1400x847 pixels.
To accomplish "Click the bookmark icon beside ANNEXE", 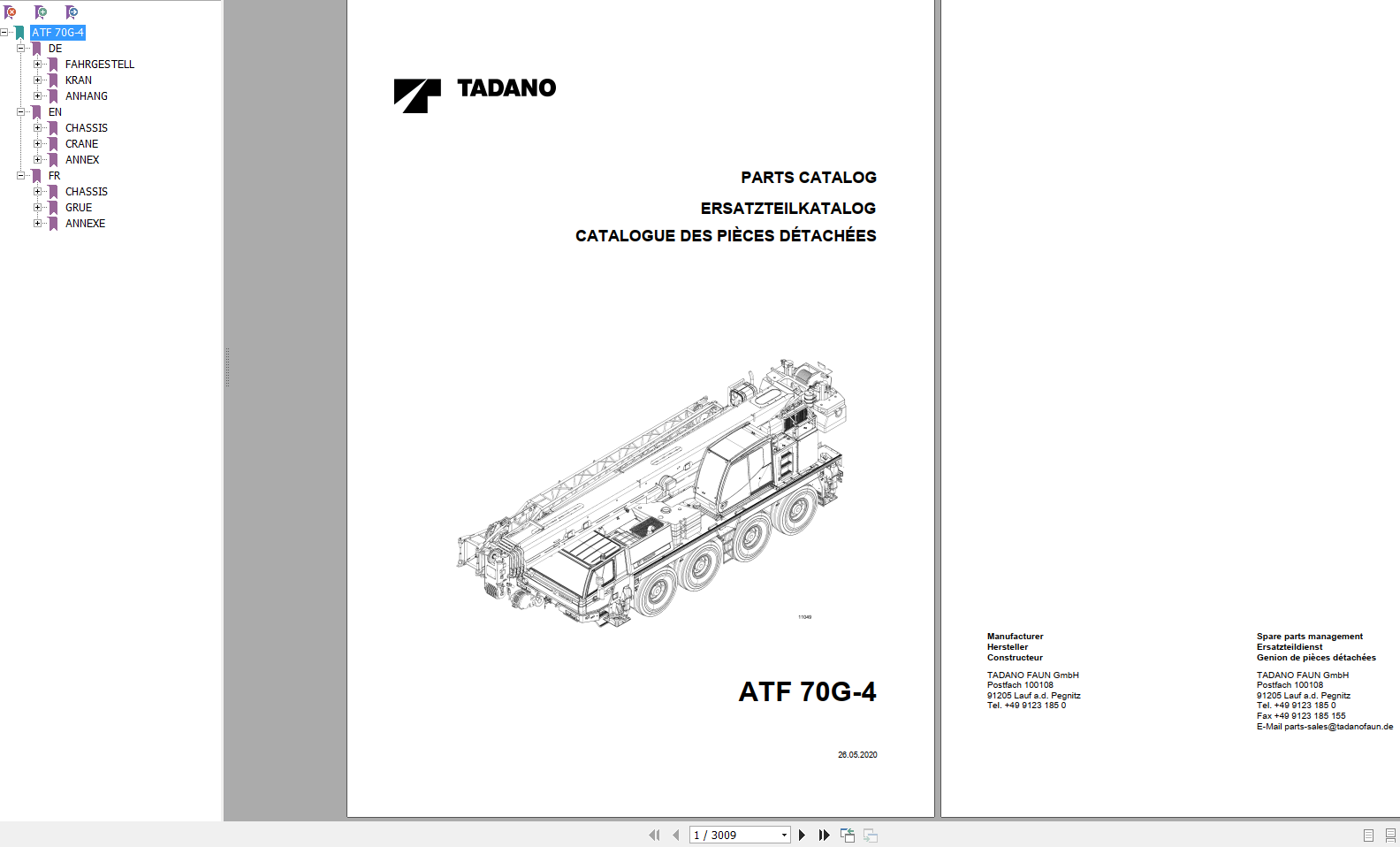I will point(54,224).
